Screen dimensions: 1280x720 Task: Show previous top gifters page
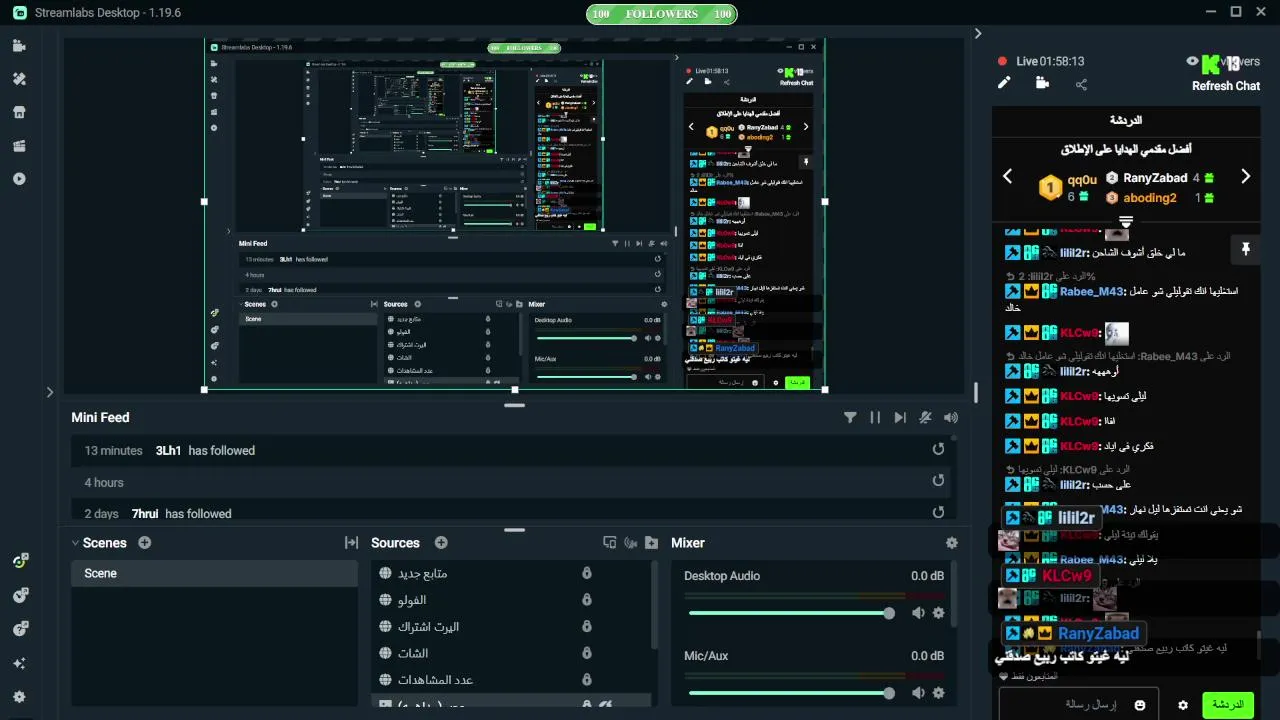pyautogui.click(x=1008, y=177)
